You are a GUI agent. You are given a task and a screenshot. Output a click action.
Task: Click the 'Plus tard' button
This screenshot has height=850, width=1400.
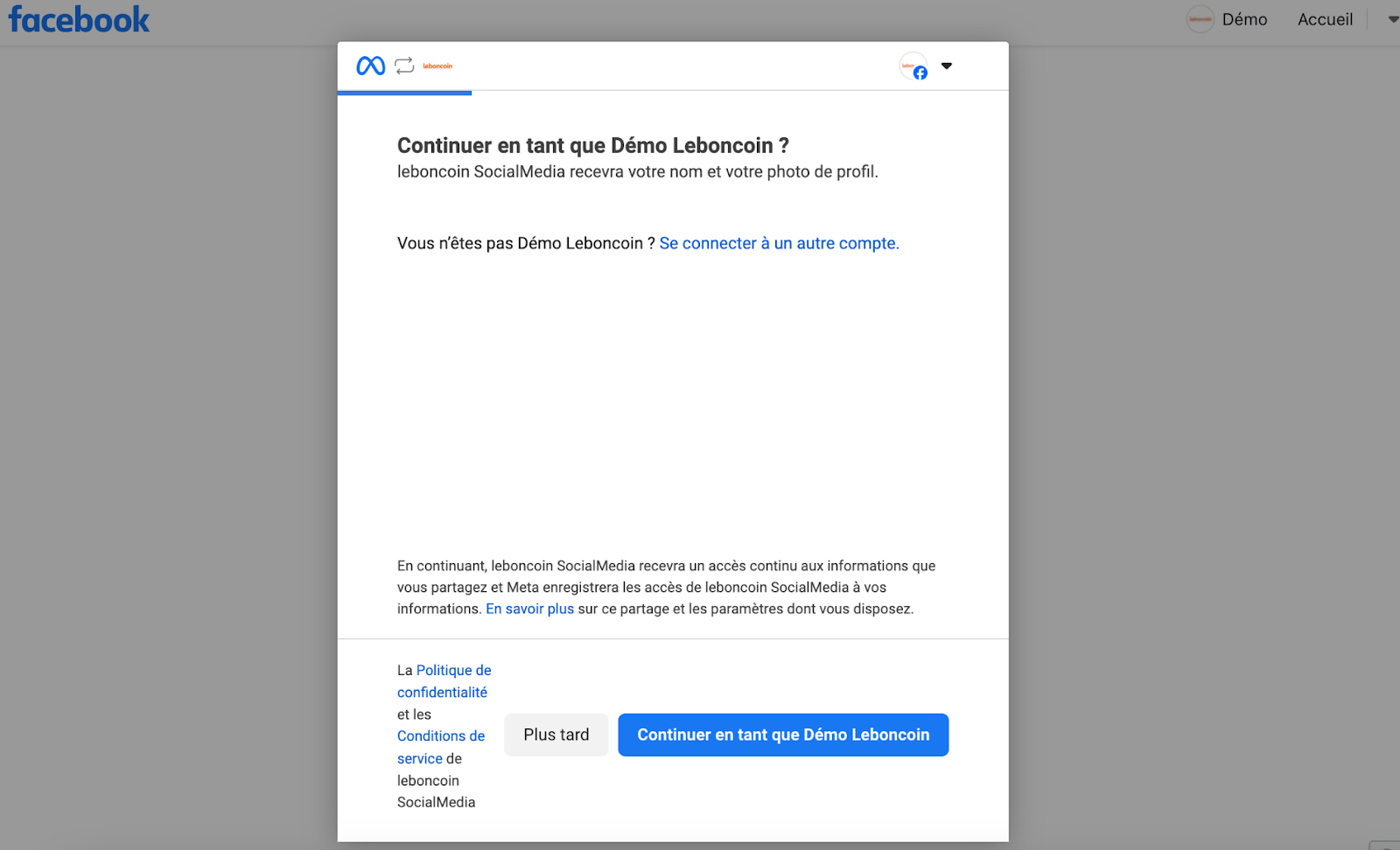click(x=556, y=735)
